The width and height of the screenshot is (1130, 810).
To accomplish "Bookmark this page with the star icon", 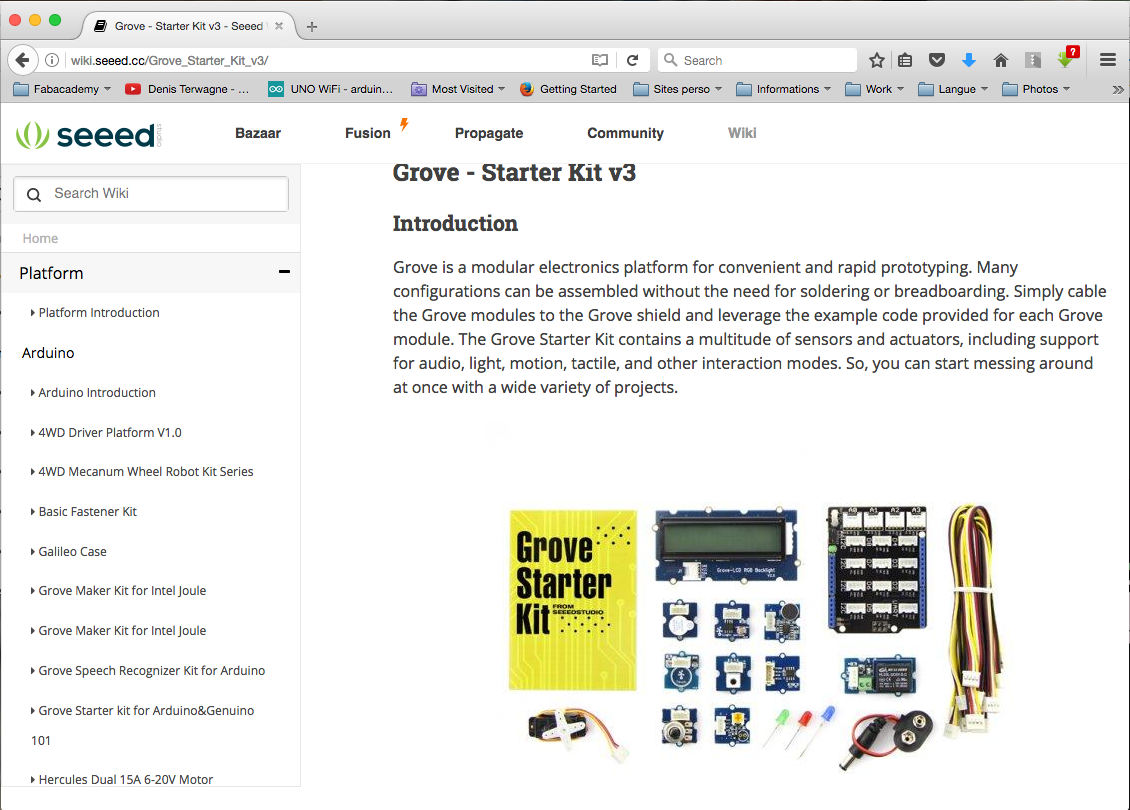I will pos(876,61).
